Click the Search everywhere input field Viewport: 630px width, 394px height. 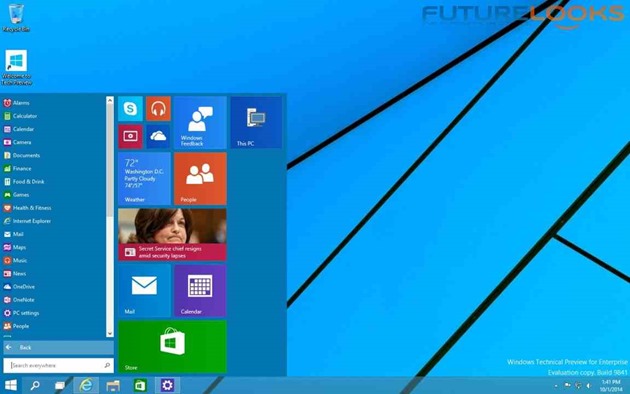[59, 365]
